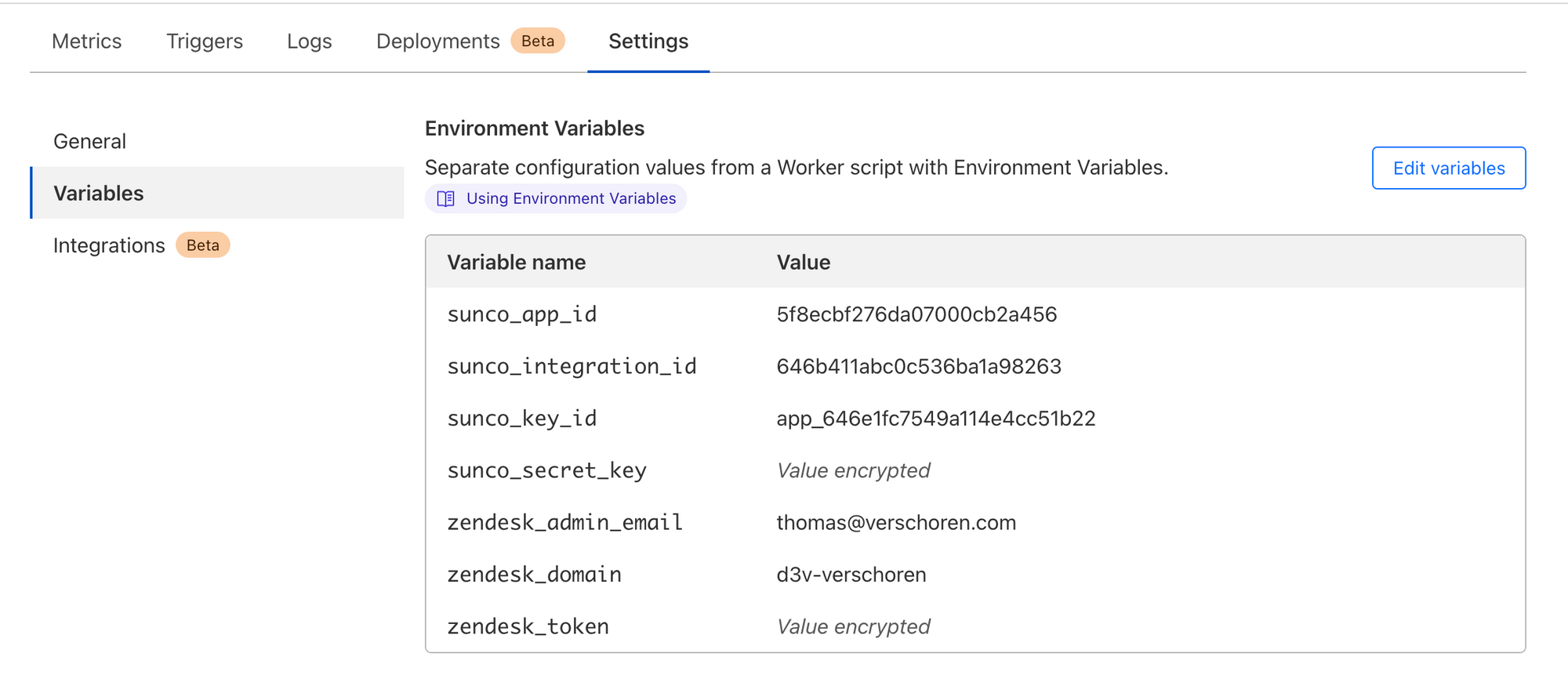Image resolution: width=1568 pixels, height=682 pixels.
Task: Click the sunco_key_id value
Action: pyautogui.click(x=935, y=419)
